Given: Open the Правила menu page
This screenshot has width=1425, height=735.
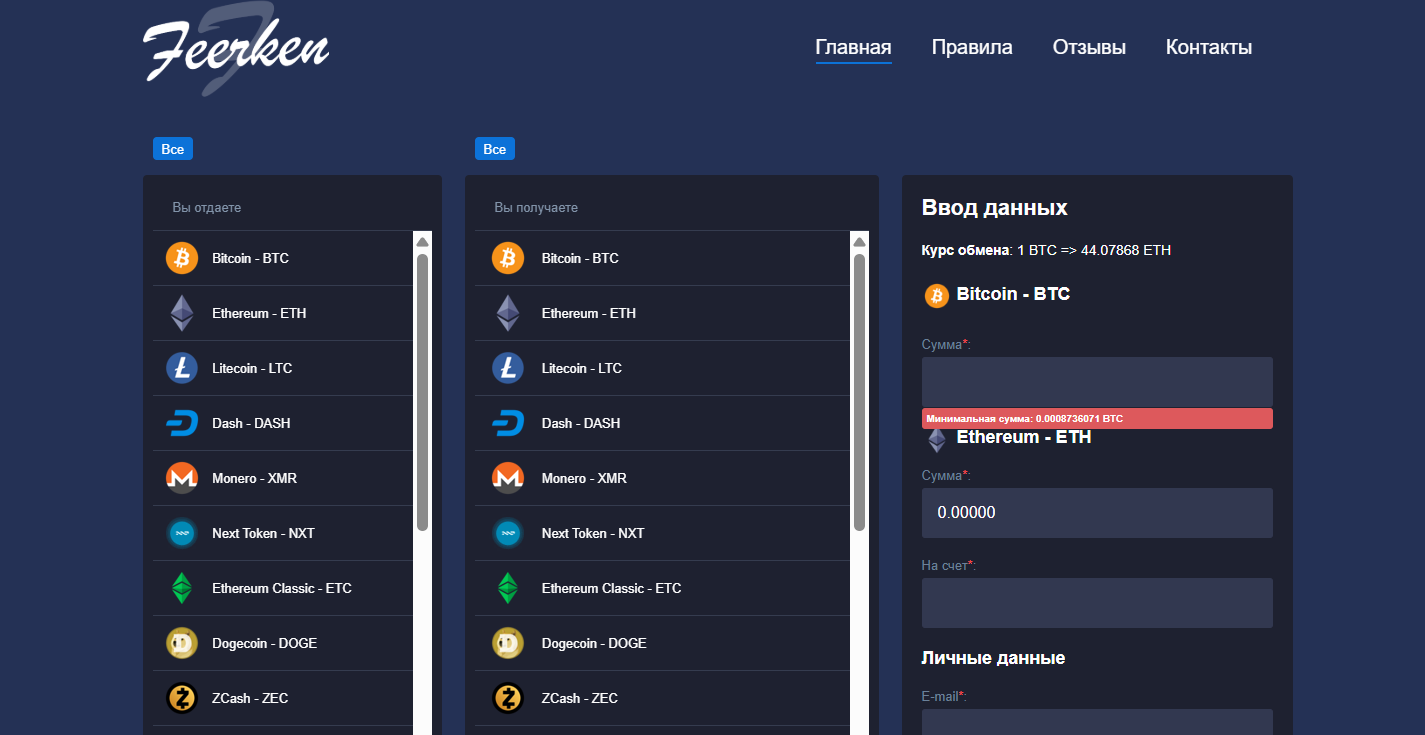Looking at the screenshot, I should [x=971, y=47].
